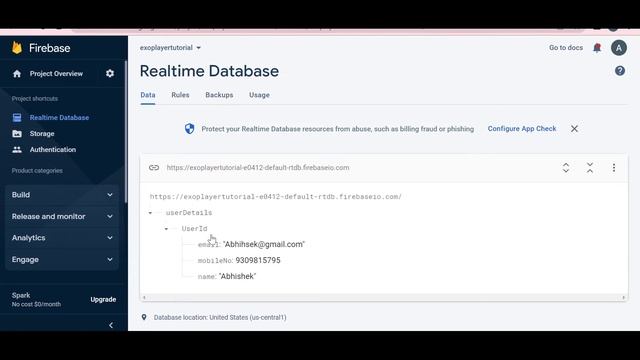This screenshot has height=360, width=640.
Task: Click the email value Abhihsek@gmail.com
Action: [x=264, y=244]
